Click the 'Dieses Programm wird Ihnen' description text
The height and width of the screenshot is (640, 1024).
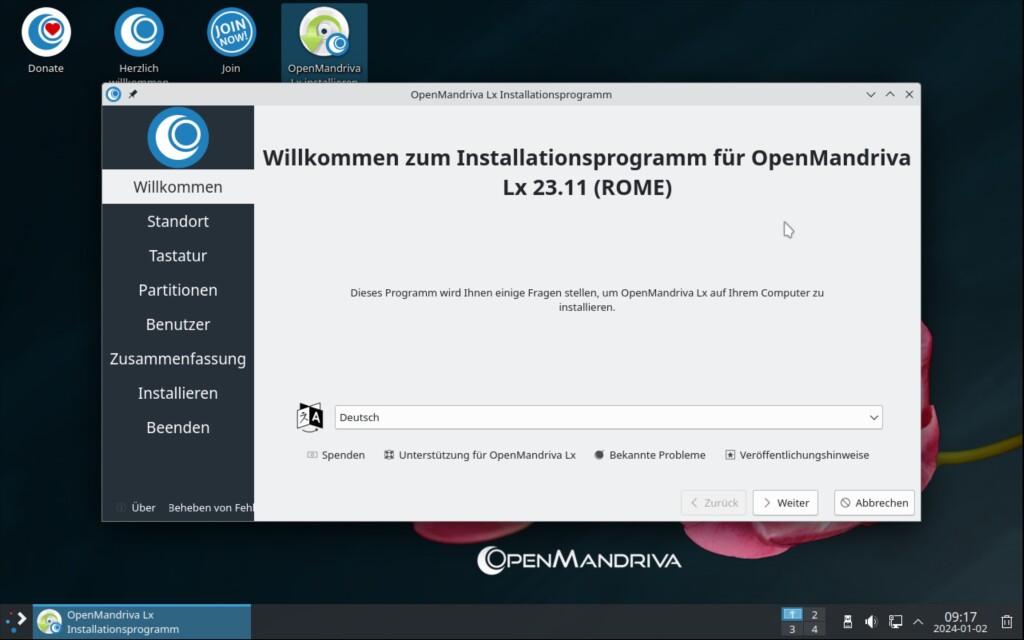tap(586, 300)
